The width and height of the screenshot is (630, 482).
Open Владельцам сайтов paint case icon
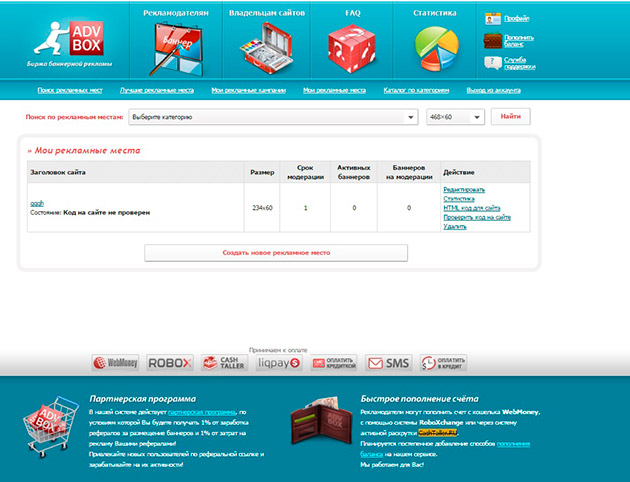click(266, 48)
